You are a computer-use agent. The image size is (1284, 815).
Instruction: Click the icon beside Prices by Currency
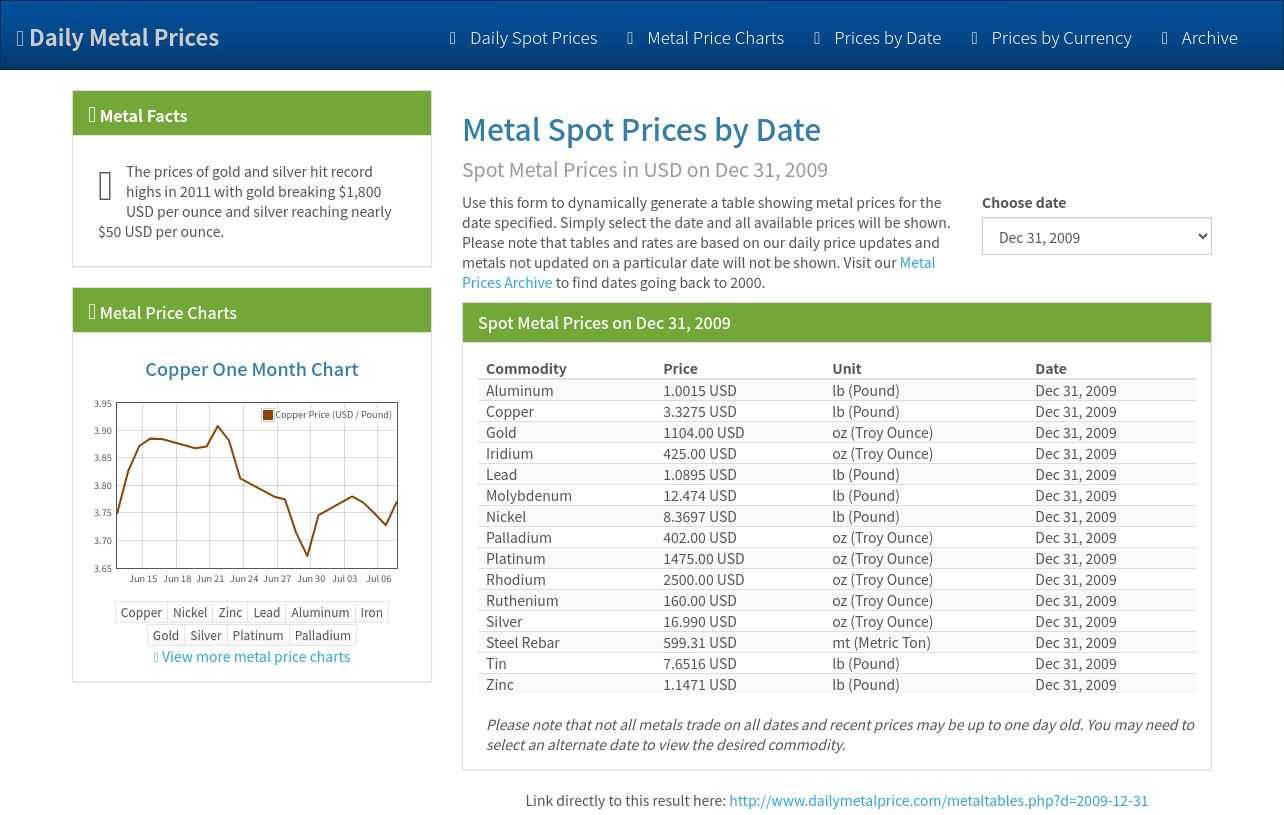tap(974, 38)
